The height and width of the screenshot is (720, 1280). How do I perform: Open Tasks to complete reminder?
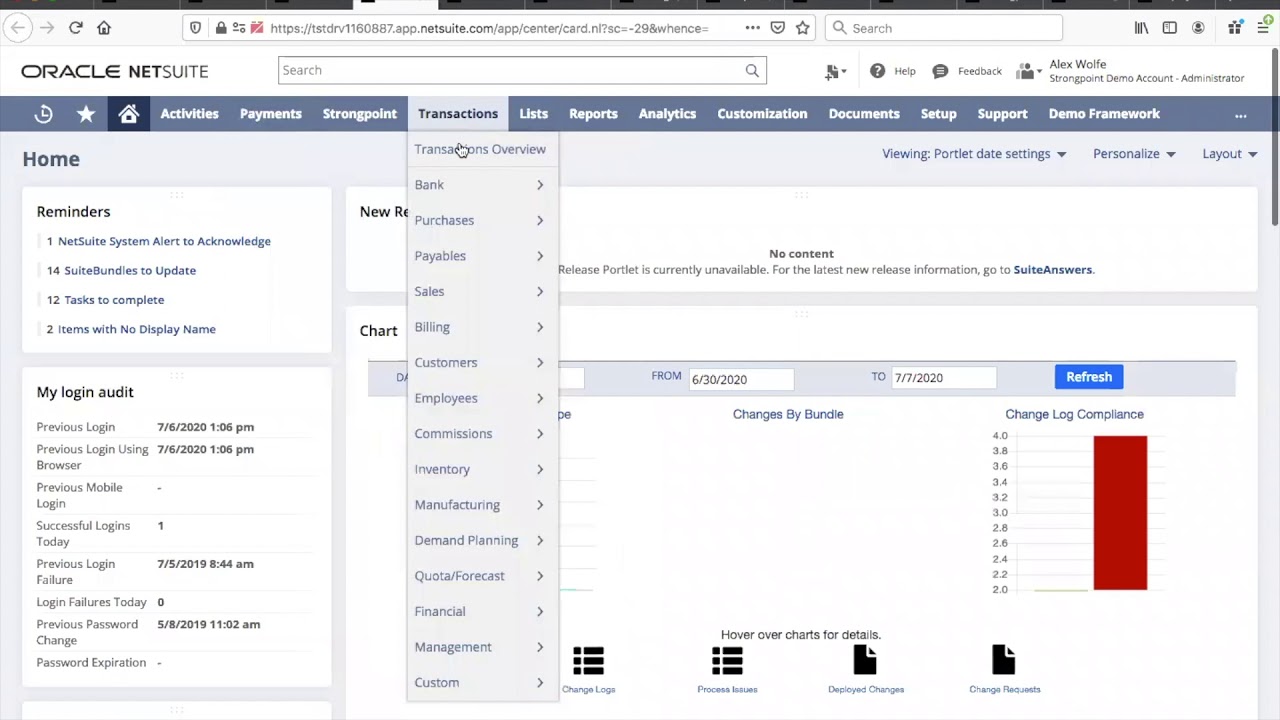tap(114, 300)
